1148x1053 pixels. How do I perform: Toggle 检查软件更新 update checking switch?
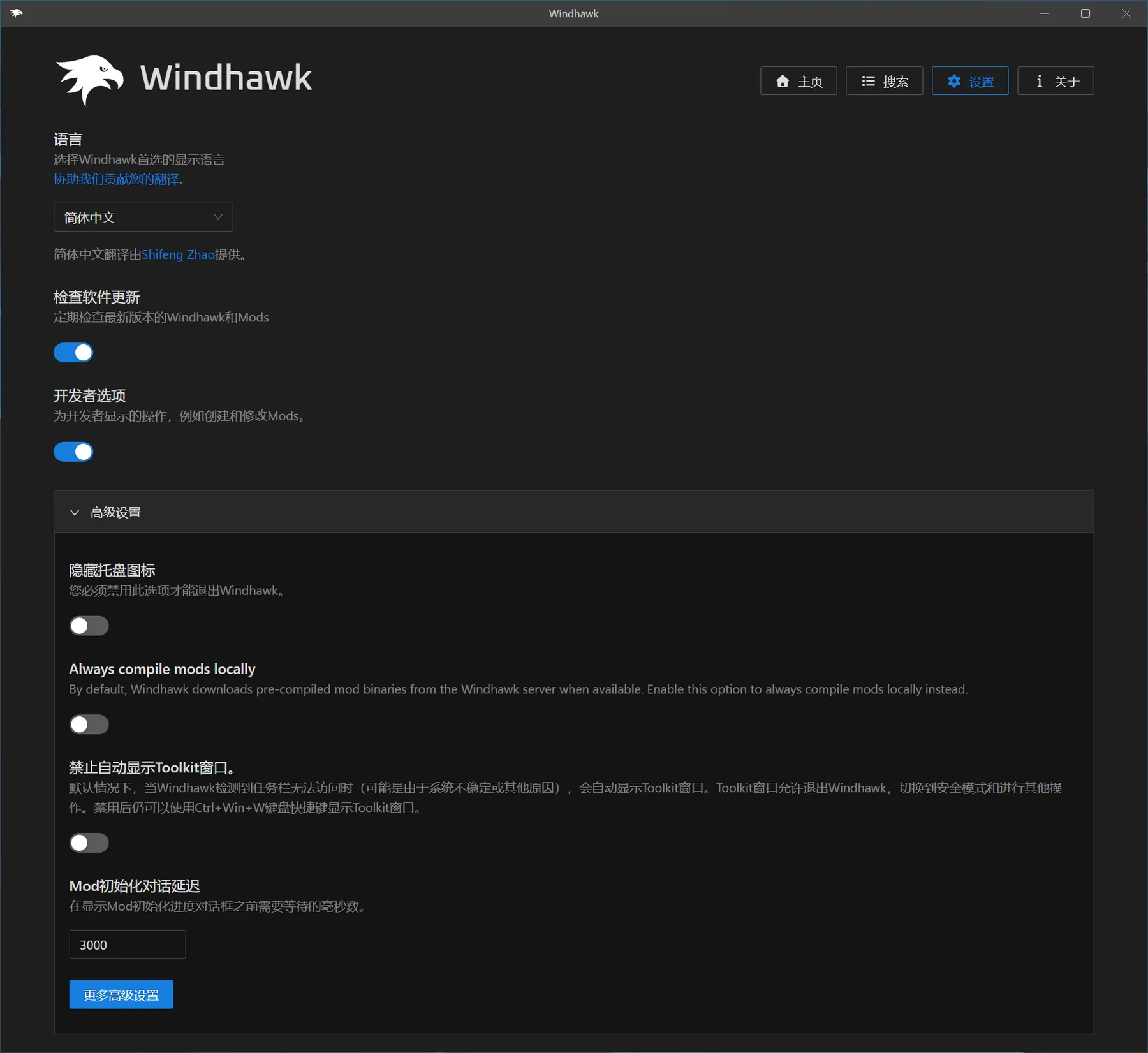(73, 353)
